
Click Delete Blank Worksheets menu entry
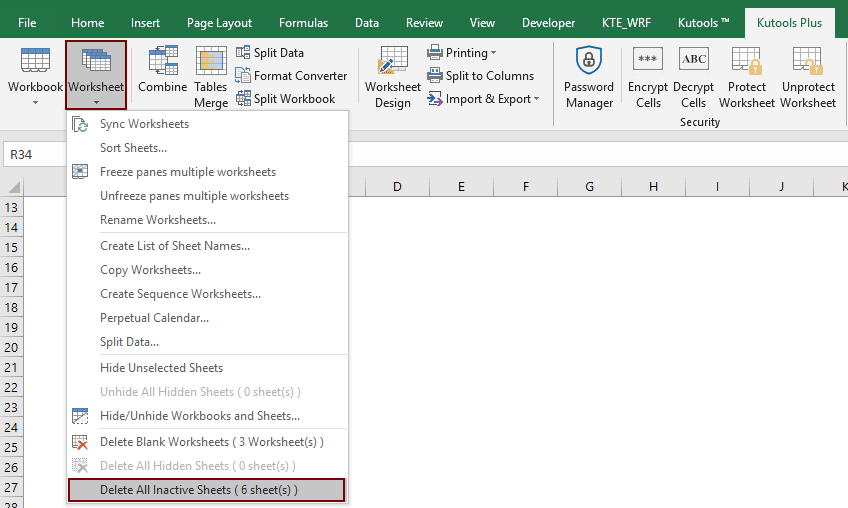click(x=211, y=442)
